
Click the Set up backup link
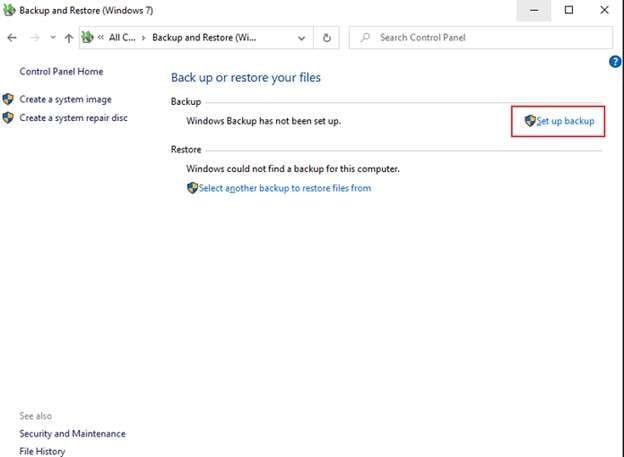pyautogui.click(x=565, y=121)
